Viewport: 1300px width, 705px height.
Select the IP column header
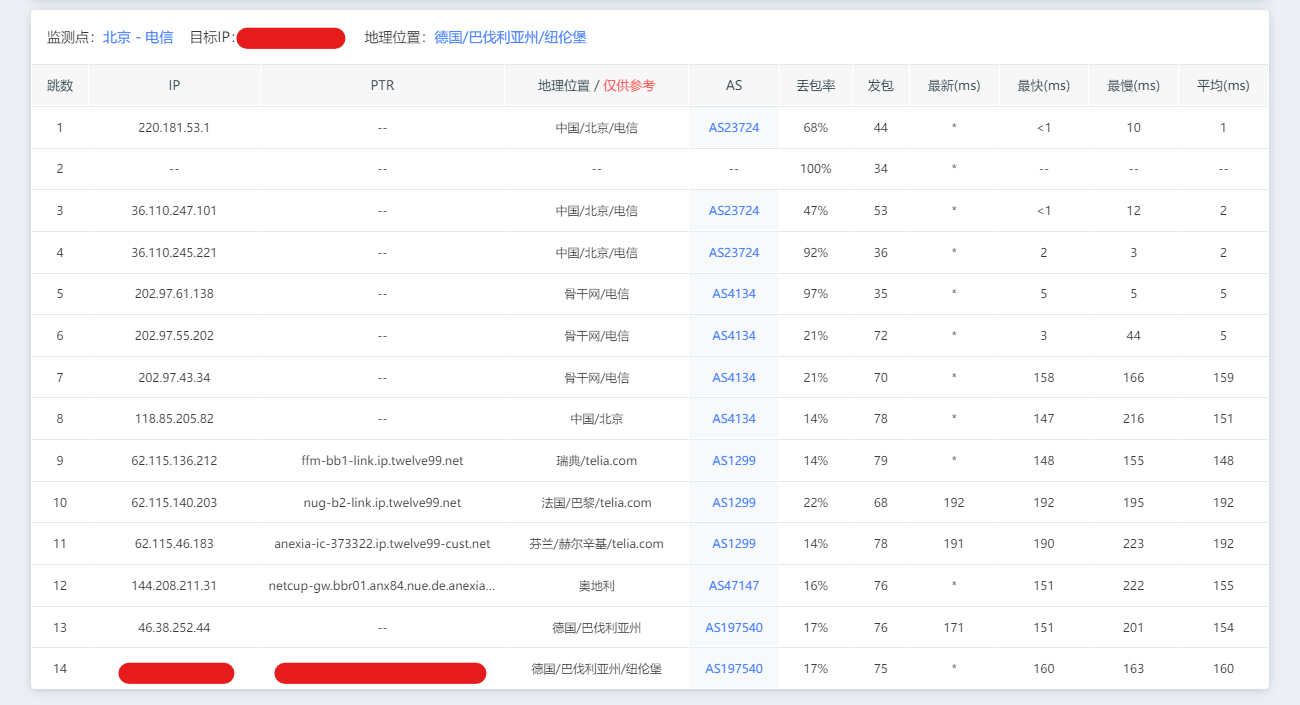click(174, 86)
